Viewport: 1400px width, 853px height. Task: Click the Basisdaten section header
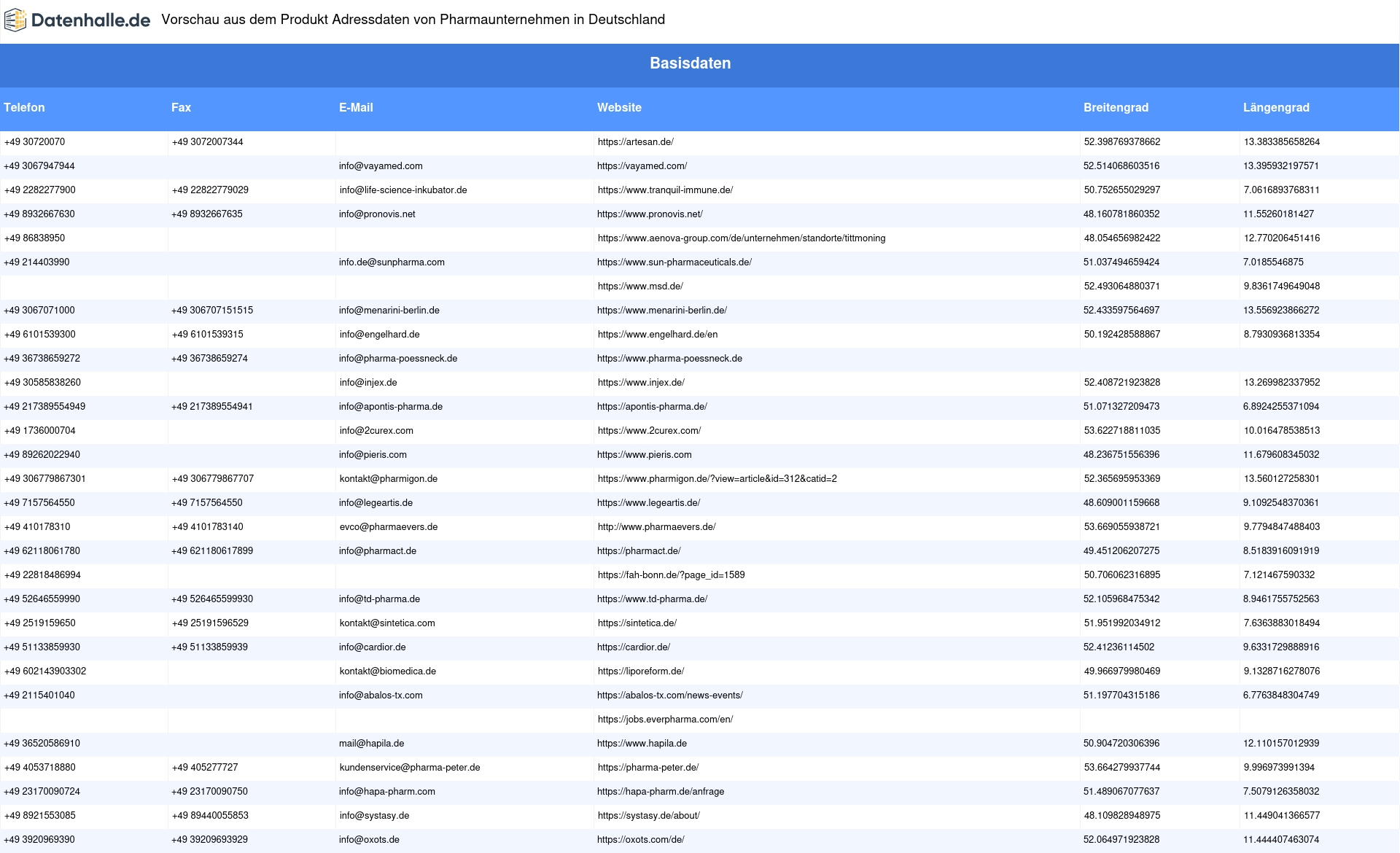point(690,63)
